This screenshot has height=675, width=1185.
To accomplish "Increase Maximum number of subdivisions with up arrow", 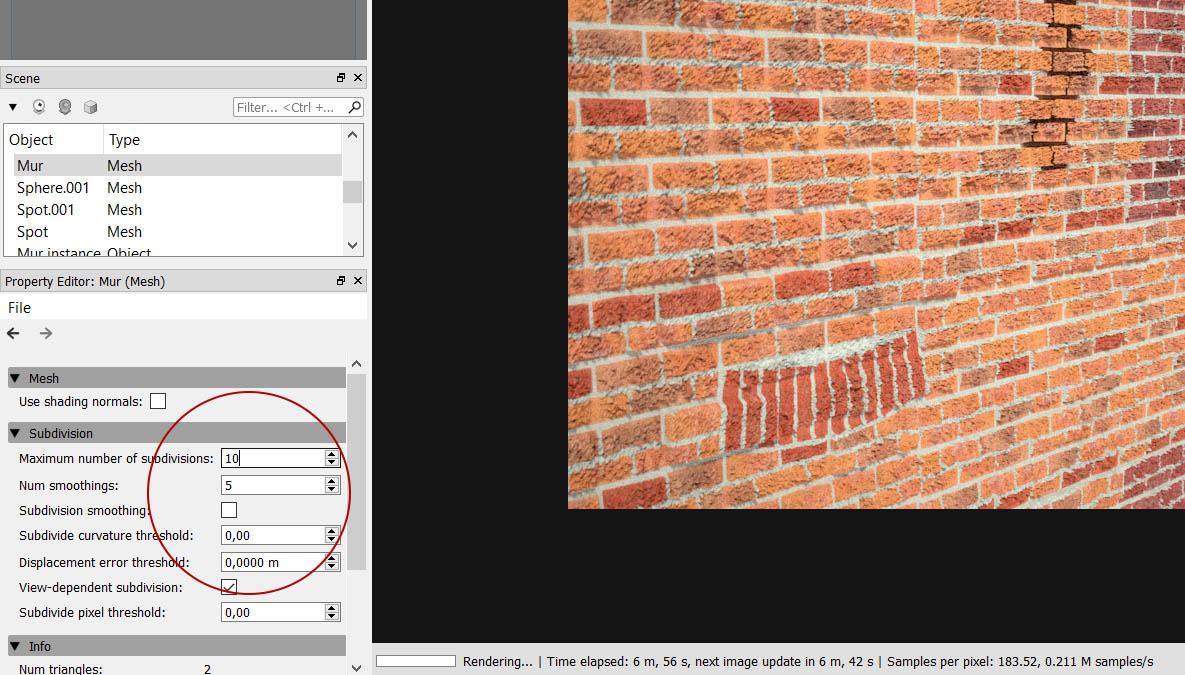I will coord(332,454).
